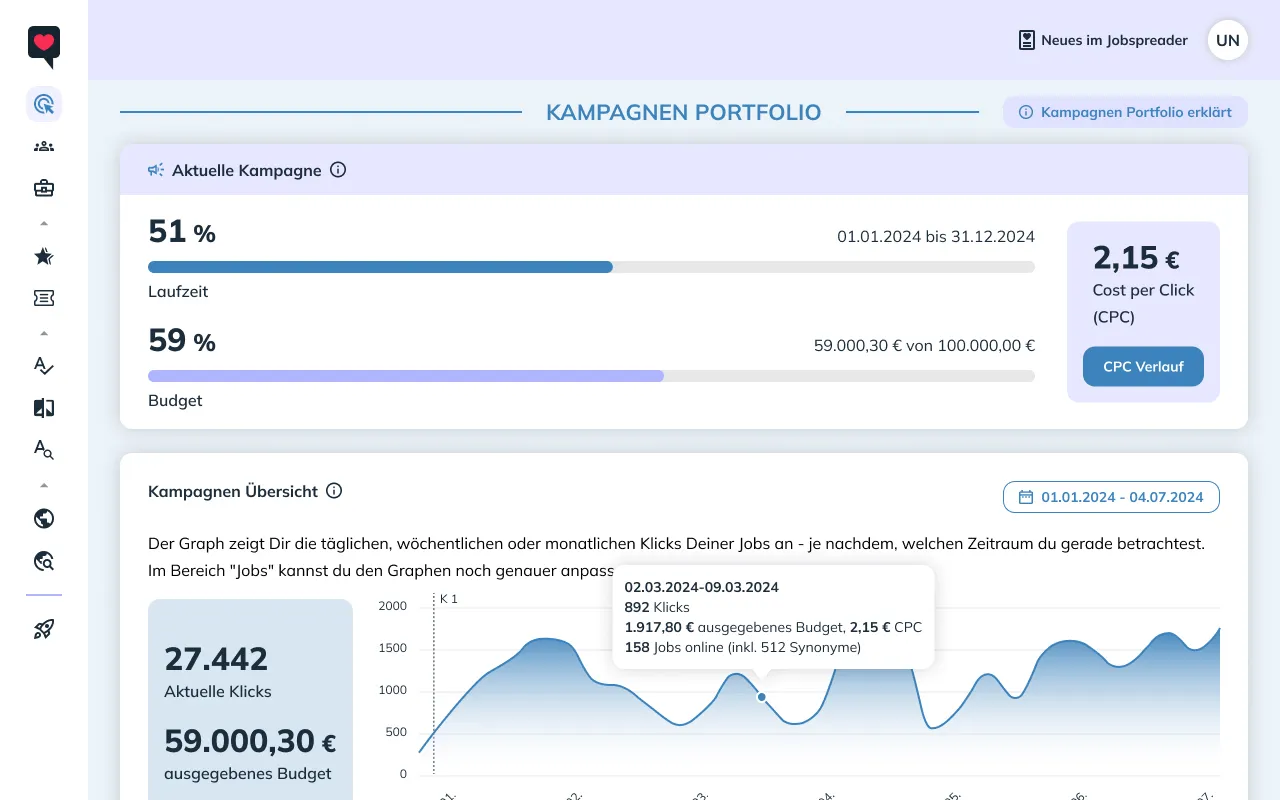
Task: Open the ticket voucher sidebar icon
Action: (x=44, y=298)
